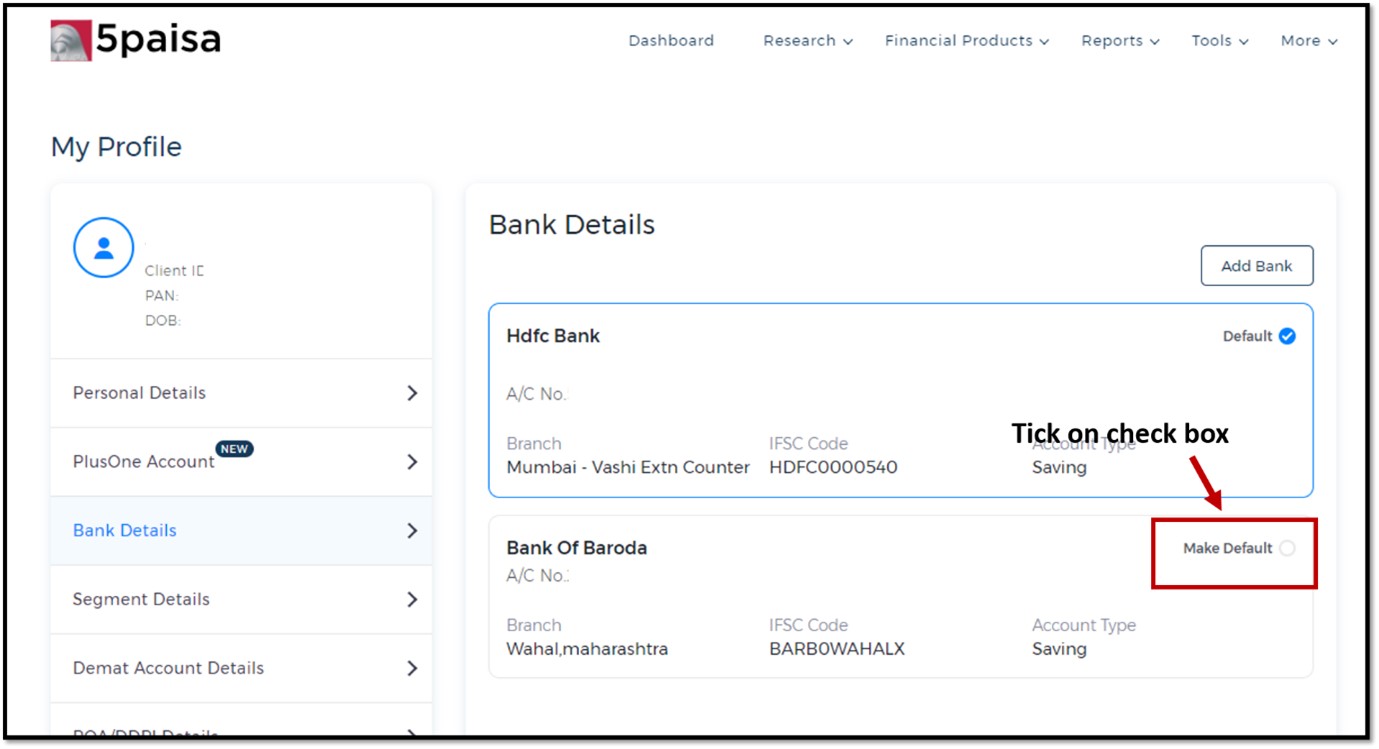Click the BARB0WAHALX IFSC code
The width and height of the screenshot is (1379, 749).
coord(837,649)
